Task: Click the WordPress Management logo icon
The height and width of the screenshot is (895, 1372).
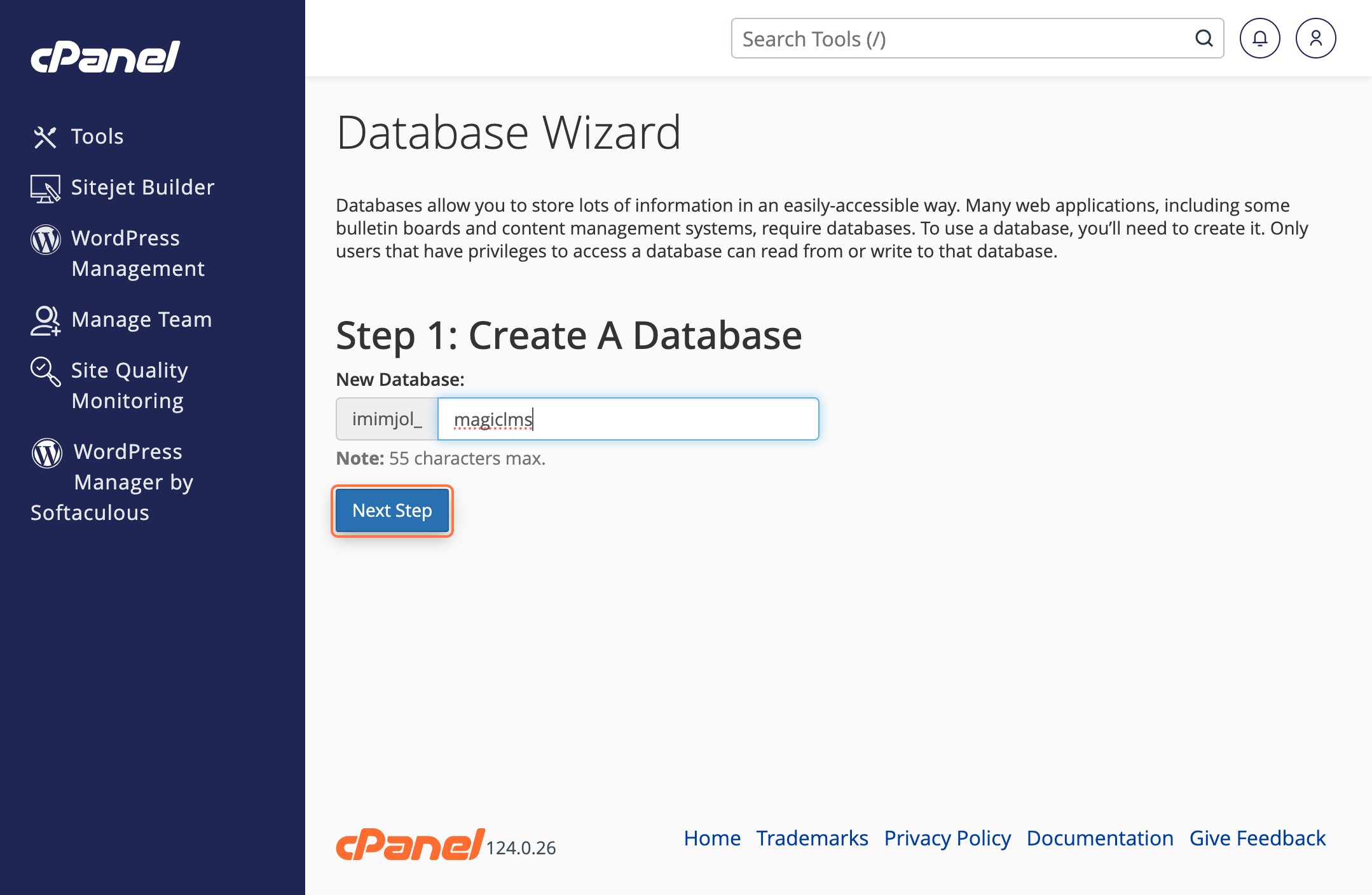Action: (46, 240)
